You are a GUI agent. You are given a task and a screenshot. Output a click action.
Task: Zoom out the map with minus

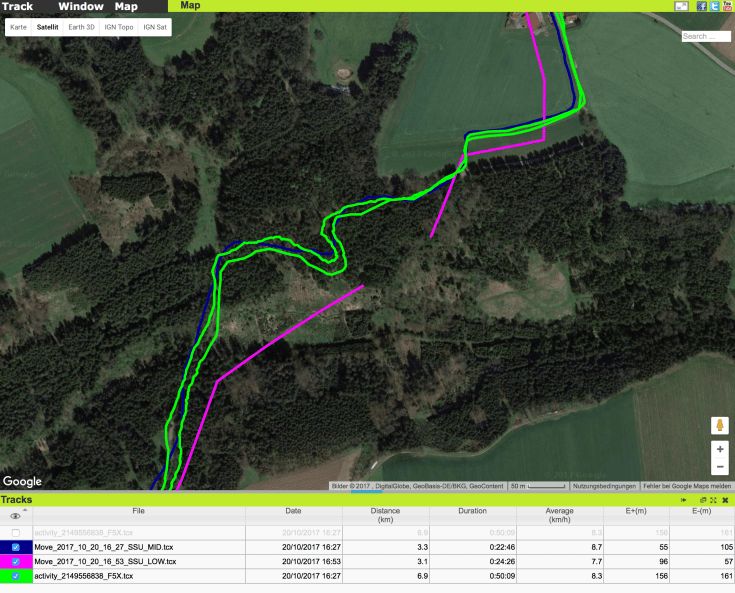720,467
